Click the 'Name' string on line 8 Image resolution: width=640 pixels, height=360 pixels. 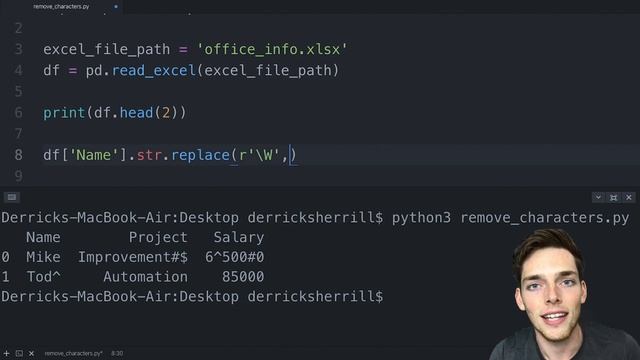pos(94,155)
